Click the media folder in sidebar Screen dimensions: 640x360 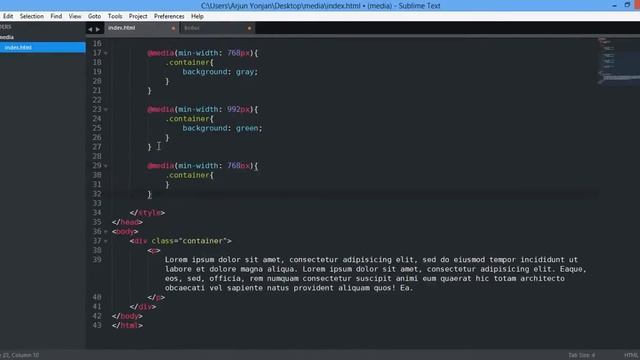point(7,37)
